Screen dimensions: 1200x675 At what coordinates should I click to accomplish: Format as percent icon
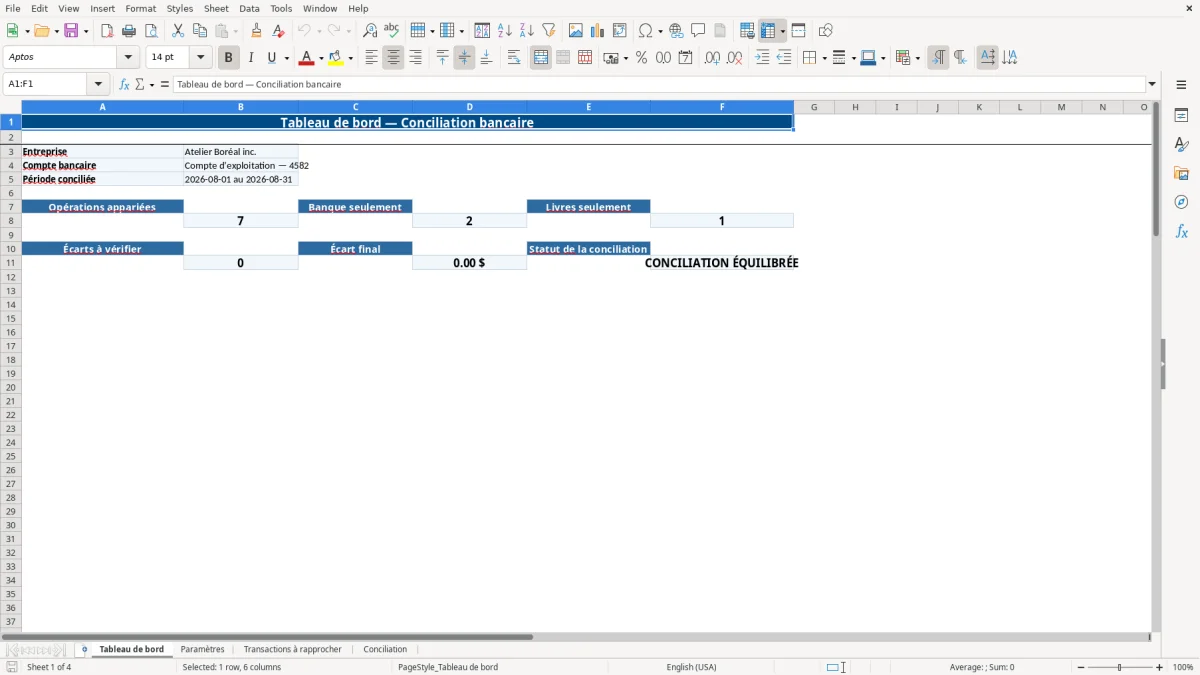pos(641,58)
